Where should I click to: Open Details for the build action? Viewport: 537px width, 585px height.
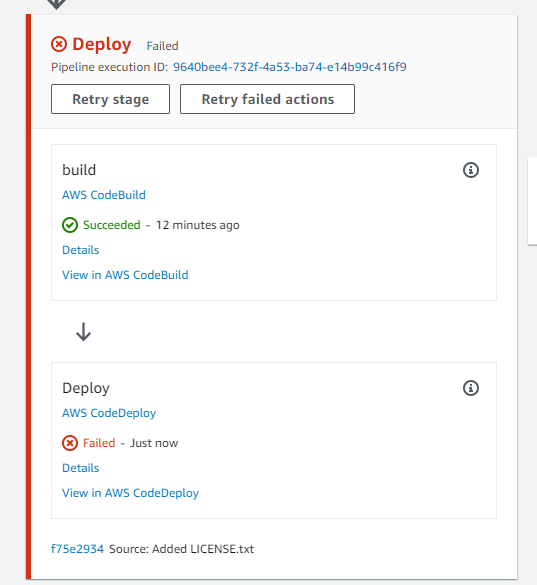81,250
